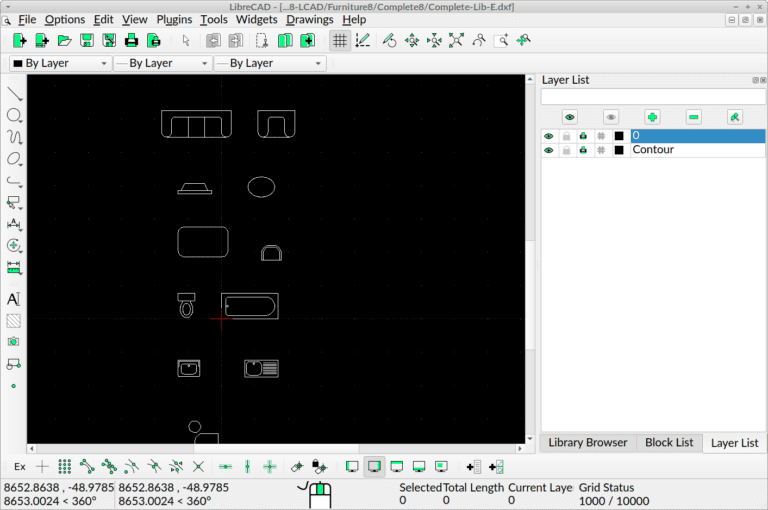Image resolution: width=768 pixels, height=510 pixels.
Task: Toggle the grid display button
Action: pos(339,40)
